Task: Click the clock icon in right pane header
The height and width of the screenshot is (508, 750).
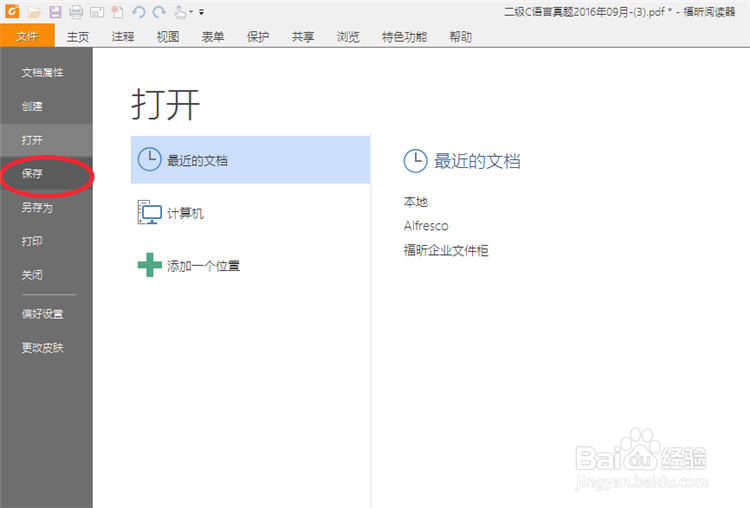Action: 415,161
